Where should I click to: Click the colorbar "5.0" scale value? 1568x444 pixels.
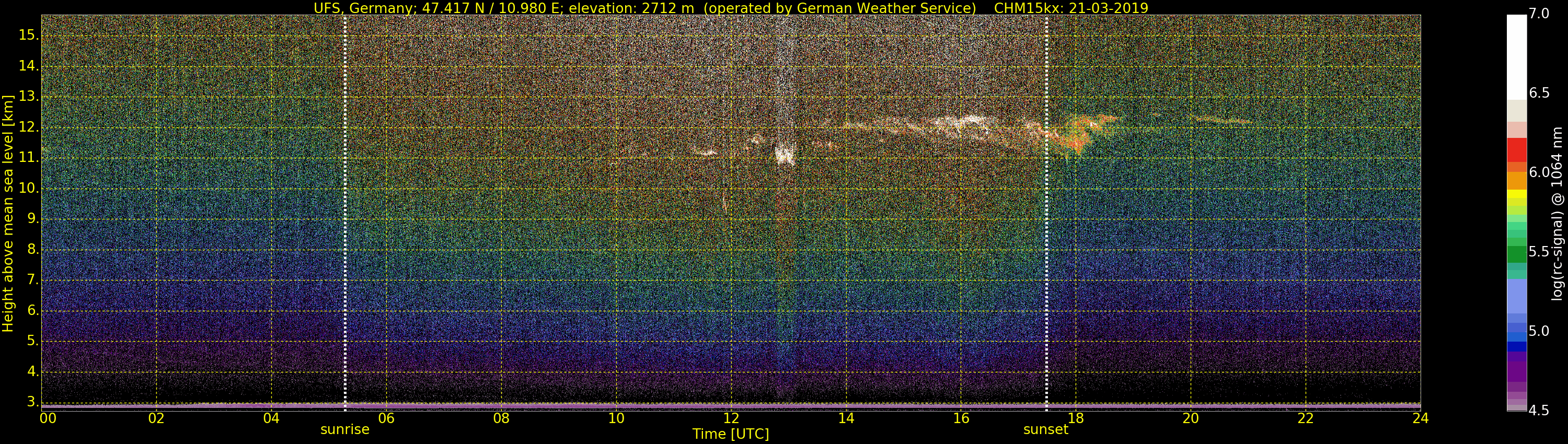coord(1539,331)
